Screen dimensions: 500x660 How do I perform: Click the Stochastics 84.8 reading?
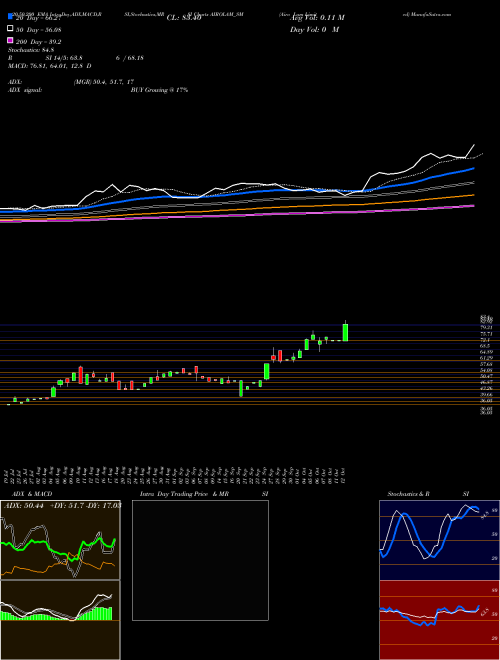(x=31, y=50)
